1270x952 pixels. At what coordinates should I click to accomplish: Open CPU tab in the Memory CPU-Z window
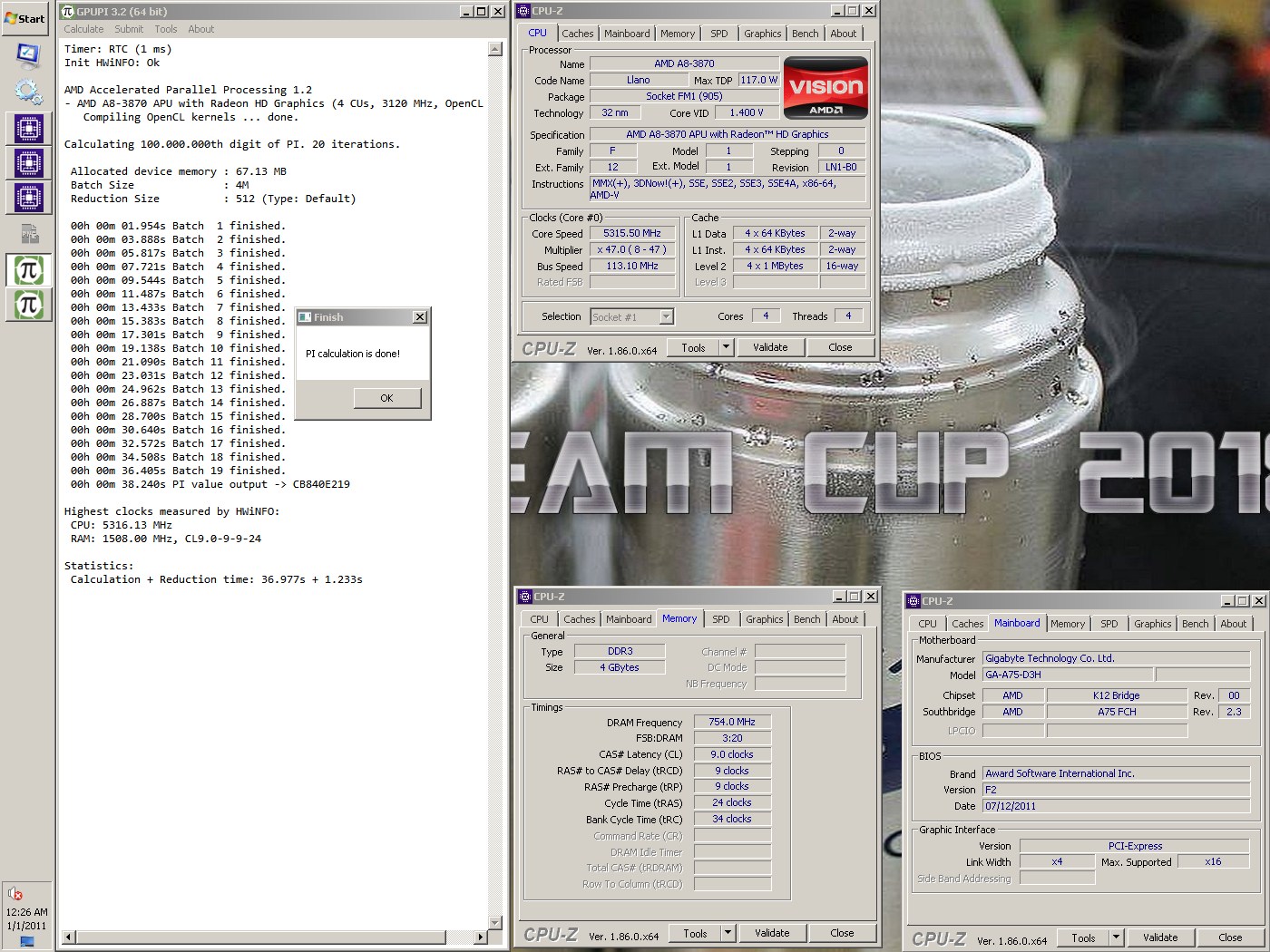point(540,619)
